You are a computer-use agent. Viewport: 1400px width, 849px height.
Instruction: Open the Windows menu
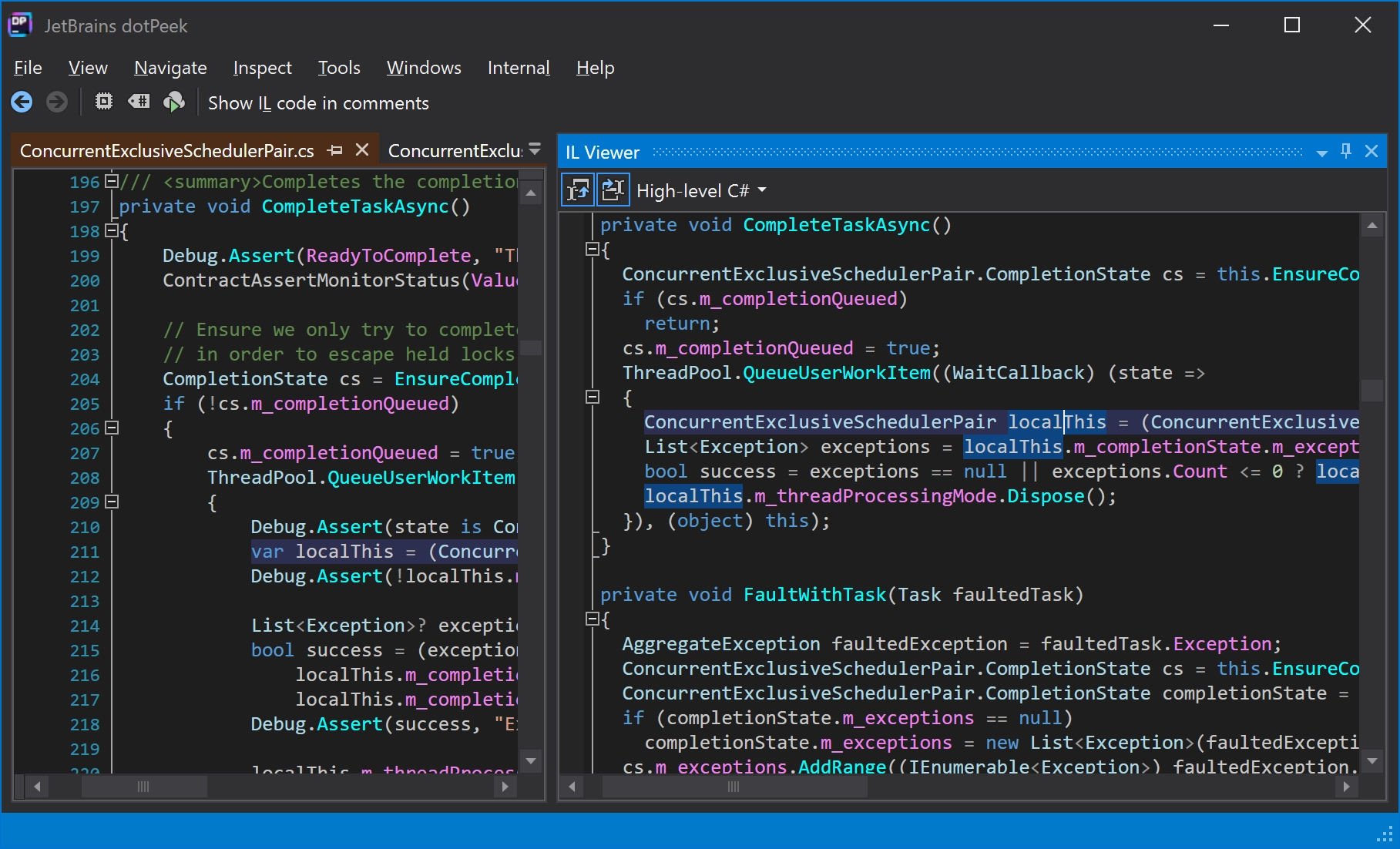pos(424,68)
